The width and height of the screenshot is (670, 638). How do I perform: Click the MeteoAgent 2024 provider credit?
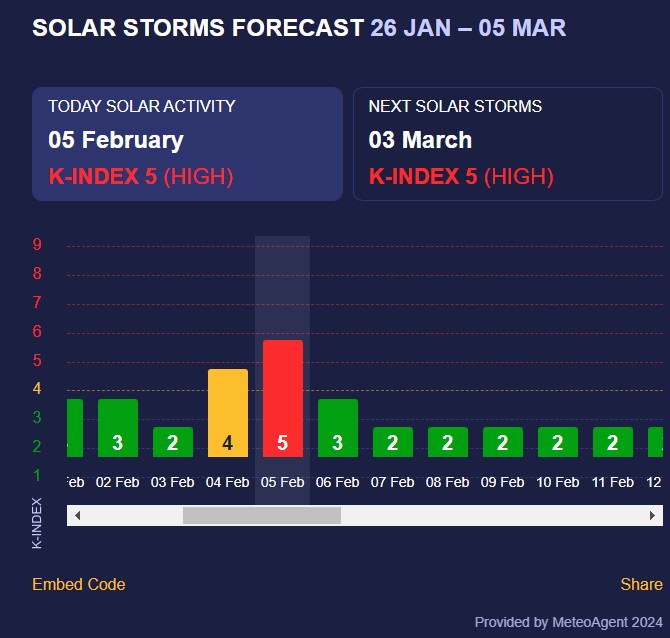click(568, 622)
